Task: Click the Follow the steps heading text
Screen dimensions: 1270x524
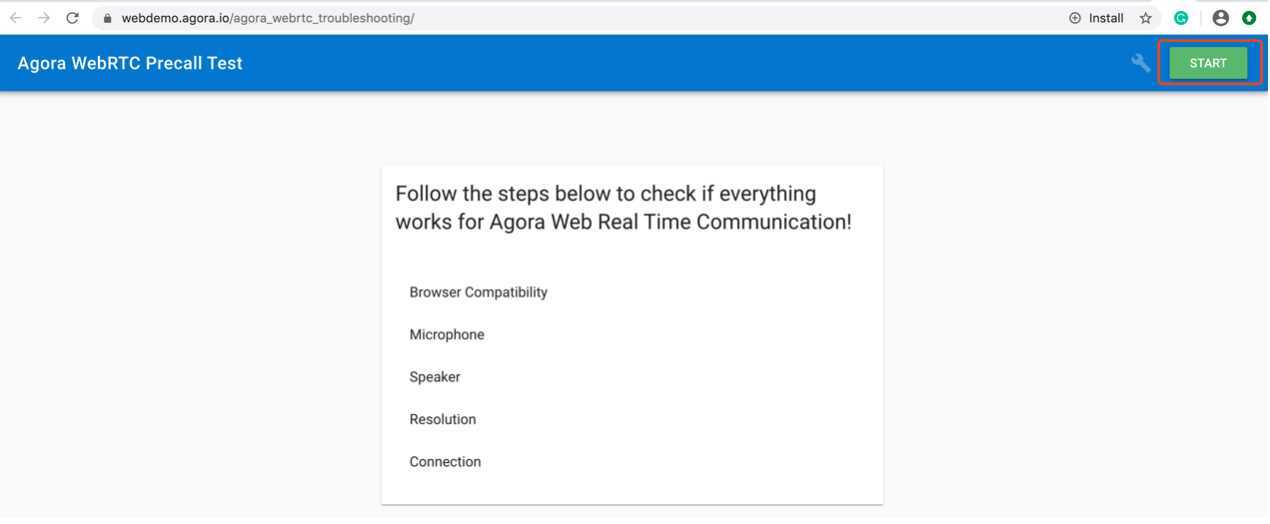Action: 623,207
